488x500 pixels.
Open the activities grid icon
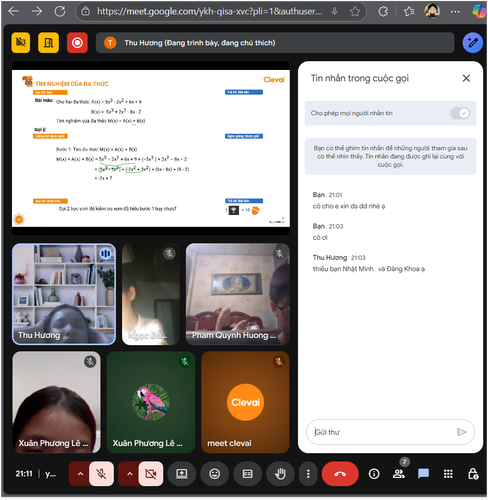448,474
